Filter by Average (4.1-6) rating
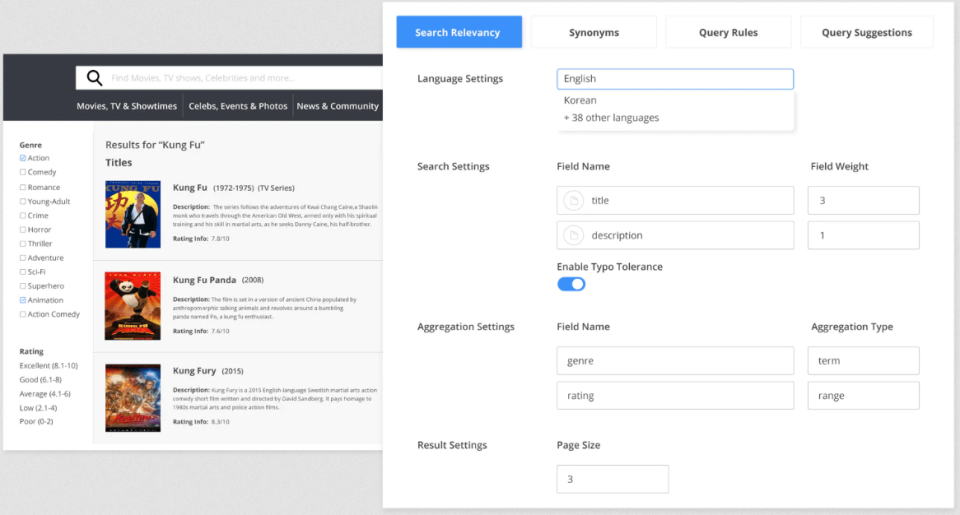The image size is (960, 515). (x=45, y=394)
